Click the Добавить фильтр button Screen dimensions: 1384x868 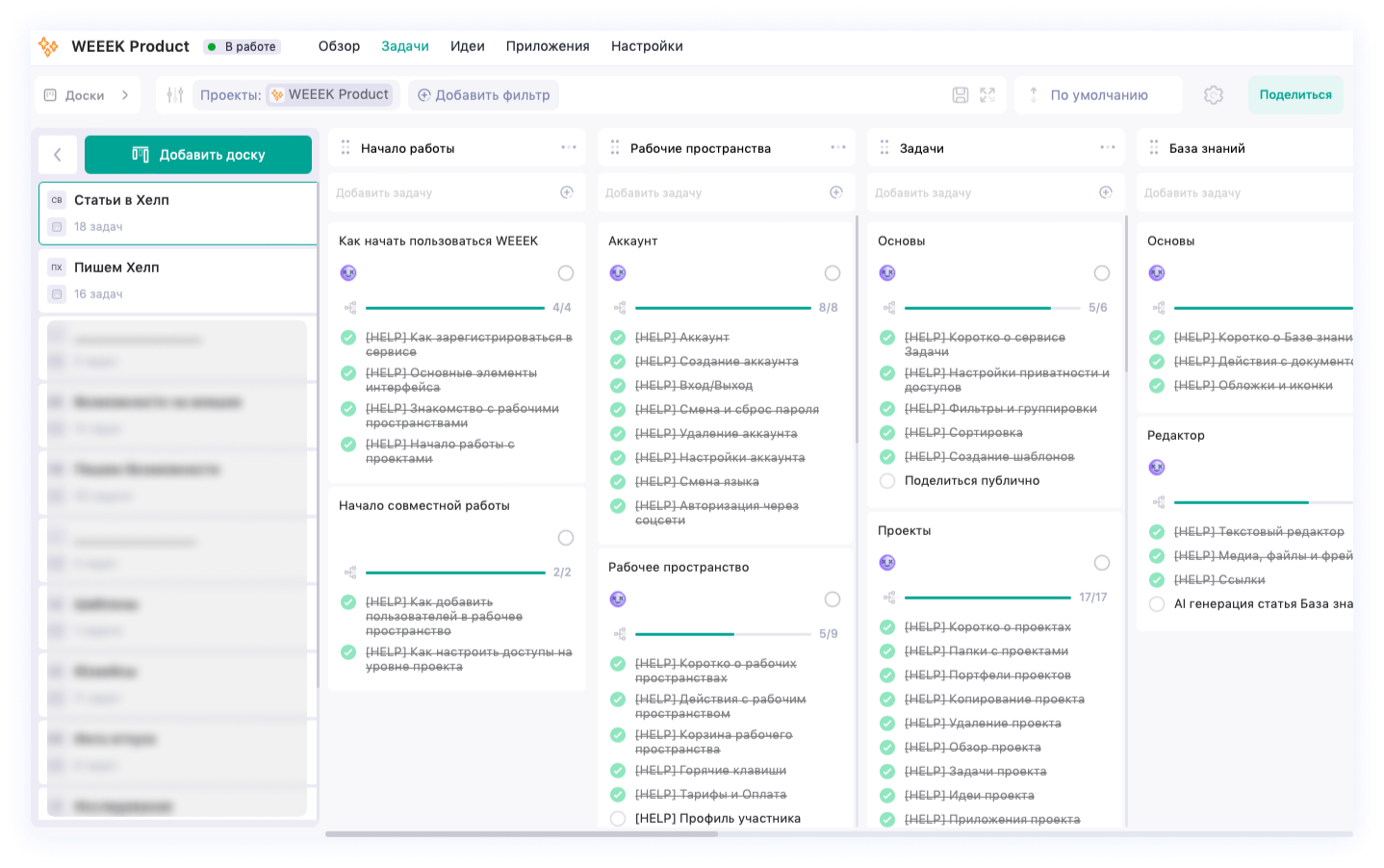click(483, 95)
